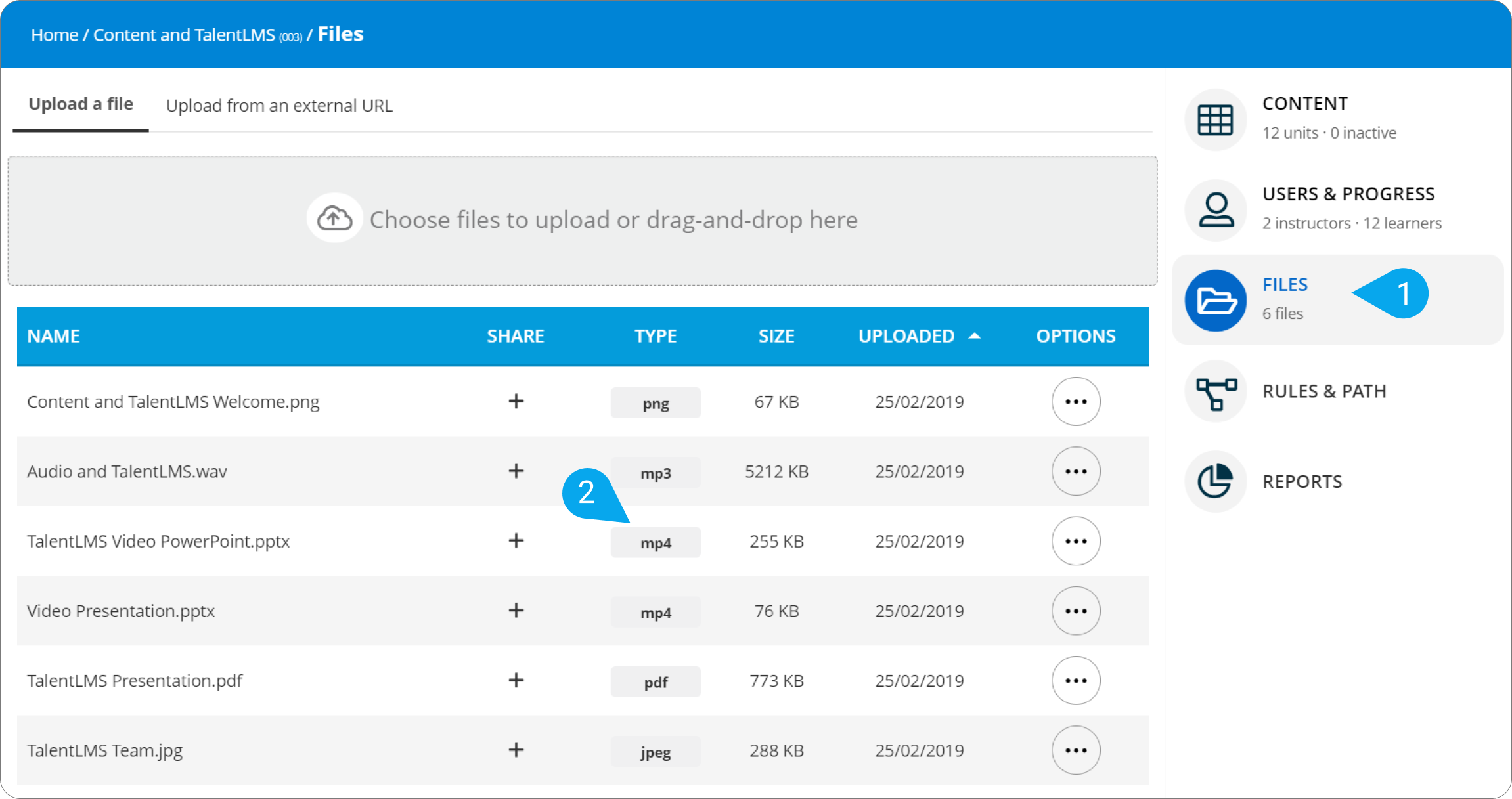
Task: Click the jpeg type badge
Action: [656, 752]
